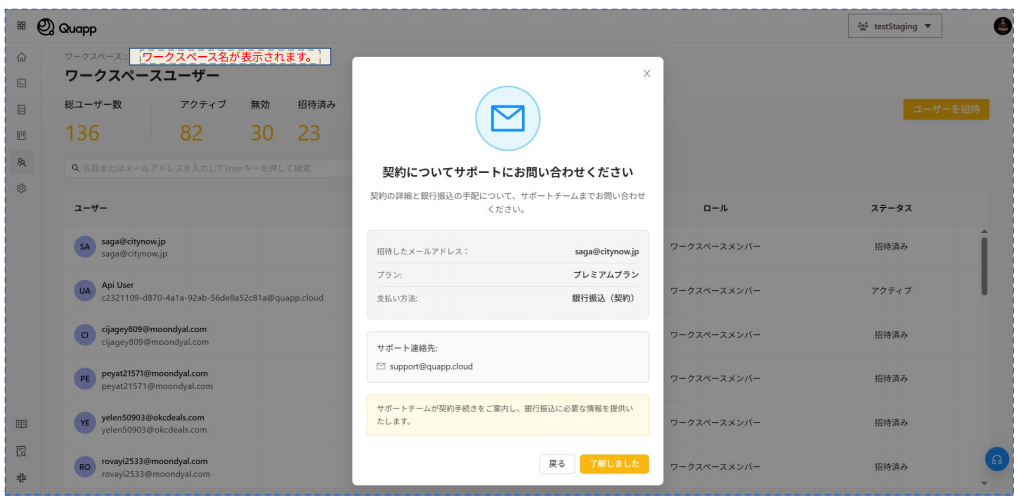Image resolution: width=1018 pixels, height=502 pixels.
Task: Click the ユーザーを招待 invite button
Action: click(945, 110)
